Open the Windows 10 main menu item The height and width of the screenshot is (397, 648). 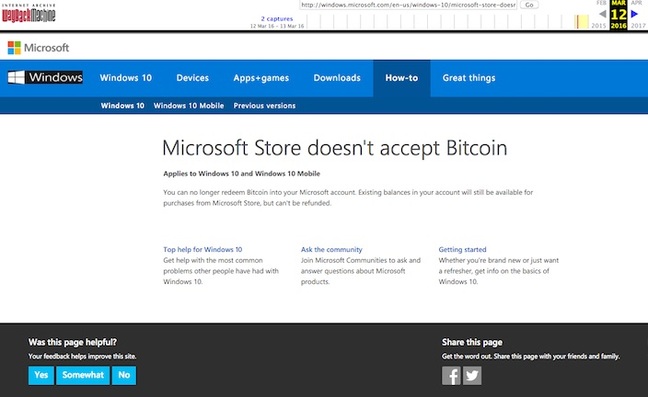click(126, 78)
